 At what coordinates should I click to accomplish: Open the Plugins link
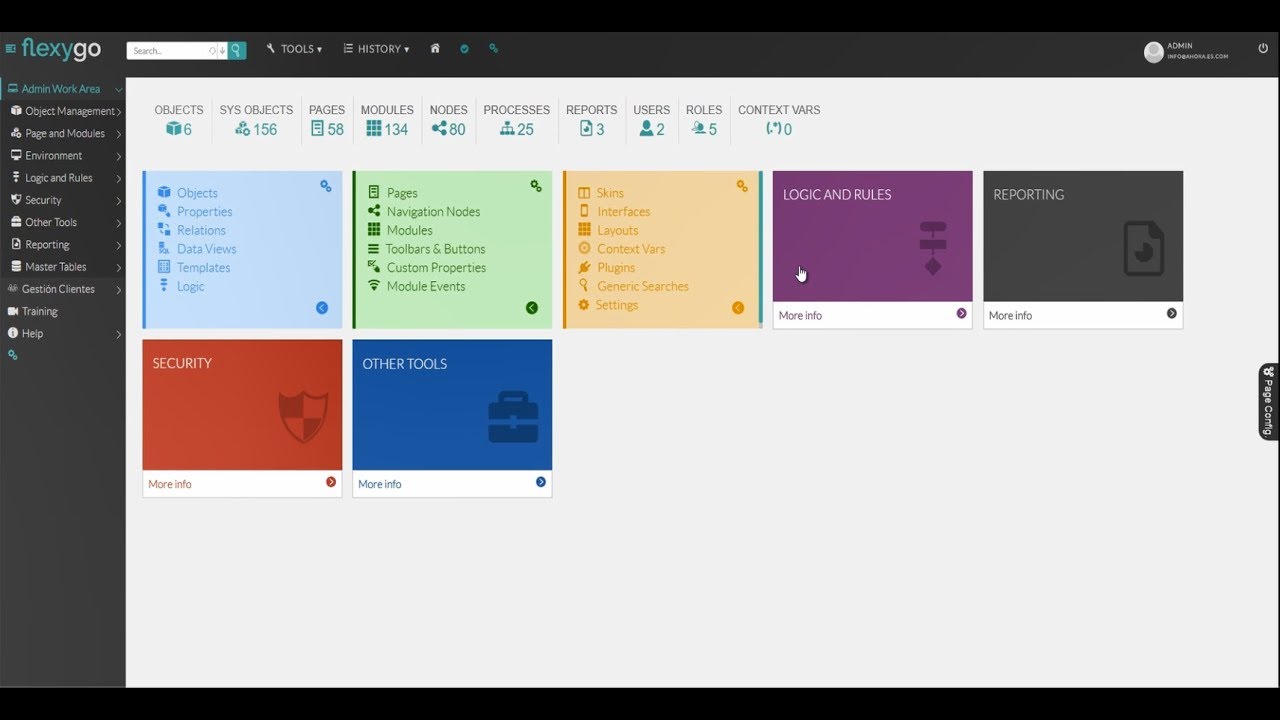tap(616, 268)
